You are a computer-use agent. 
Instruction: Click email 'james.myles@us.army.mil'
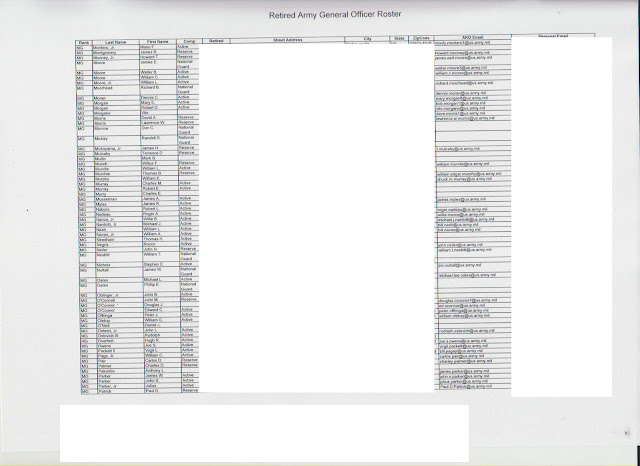[461, 200]
